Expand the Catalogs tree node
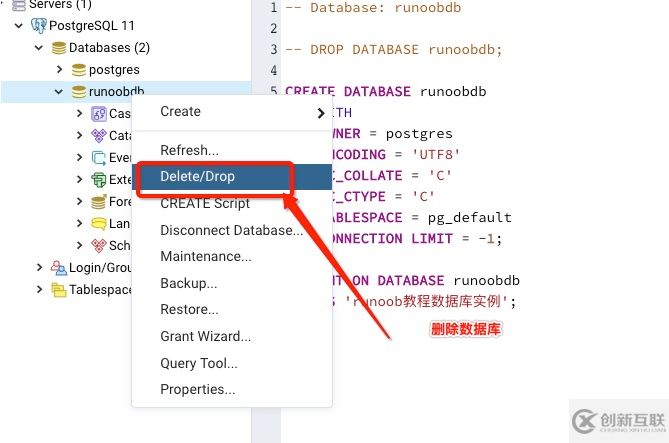 click(x=79, y=136)
